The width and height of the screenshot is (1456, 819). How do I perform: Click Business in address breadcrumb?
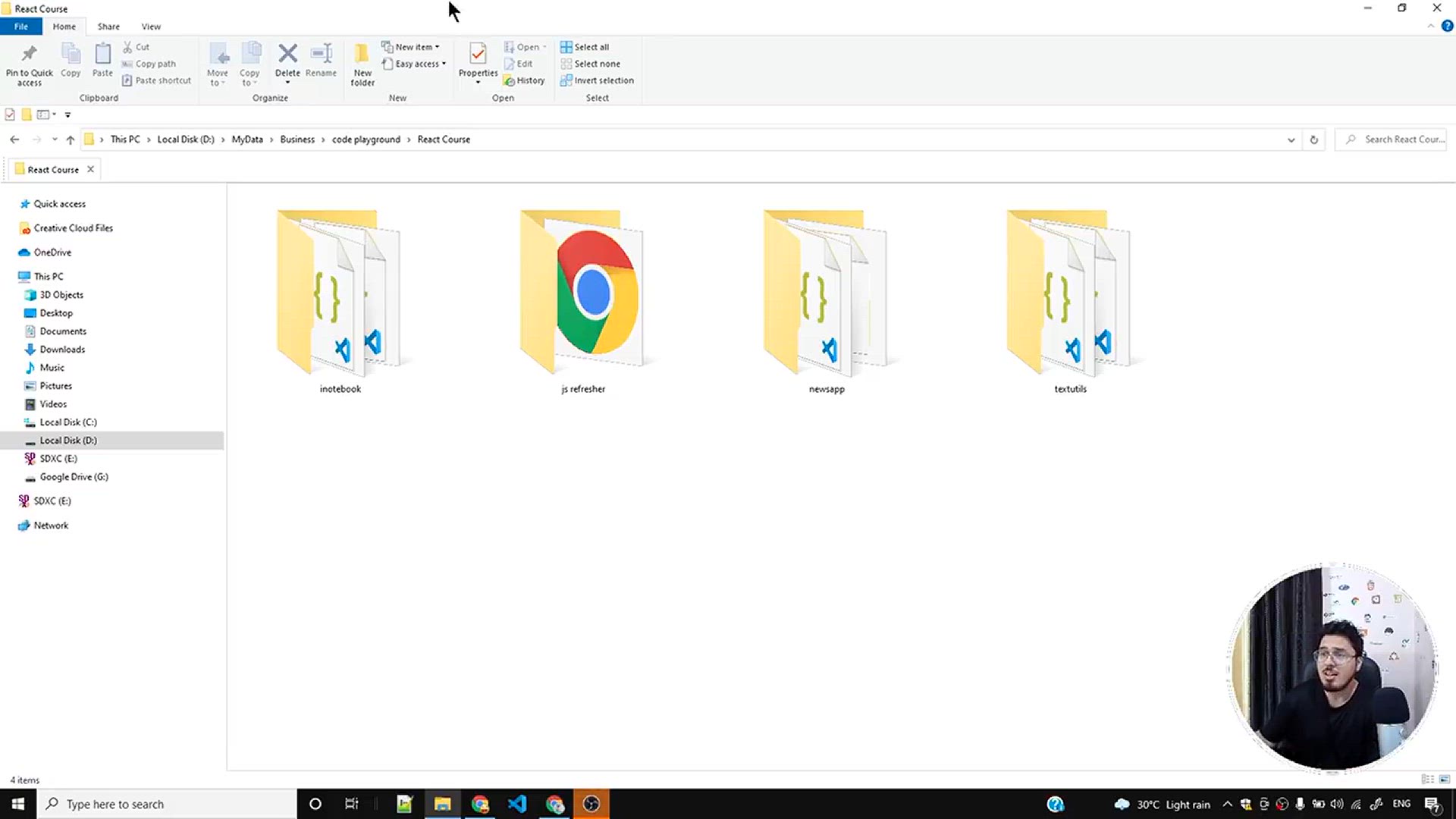(x=297, y=140)
